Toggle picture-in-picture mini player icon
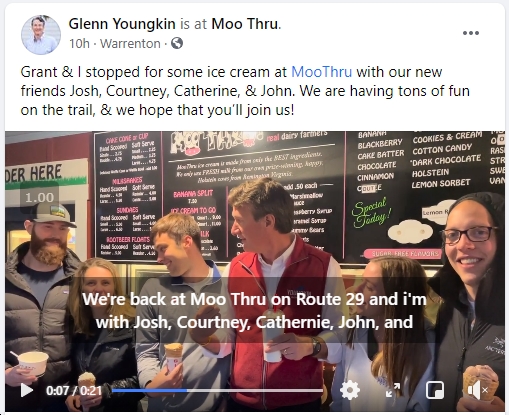Viewport: 509px width, 415px height. point(435,390)
